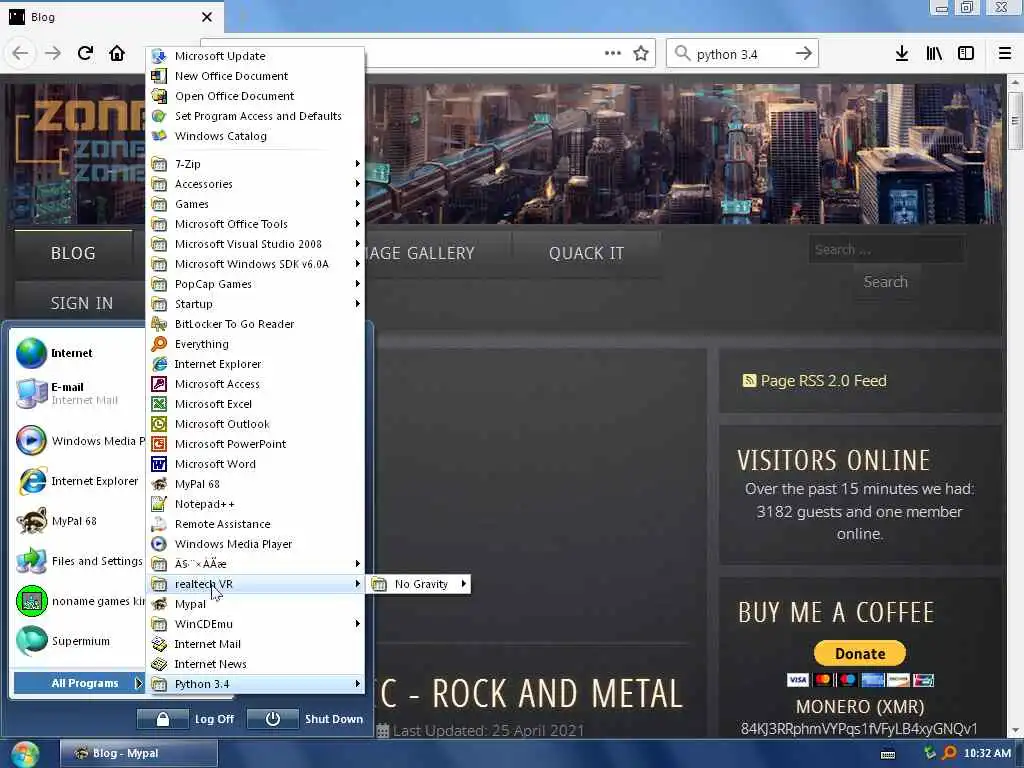Expand the Startup folder
1024x768 pixels.
click(x=256, y=304)
